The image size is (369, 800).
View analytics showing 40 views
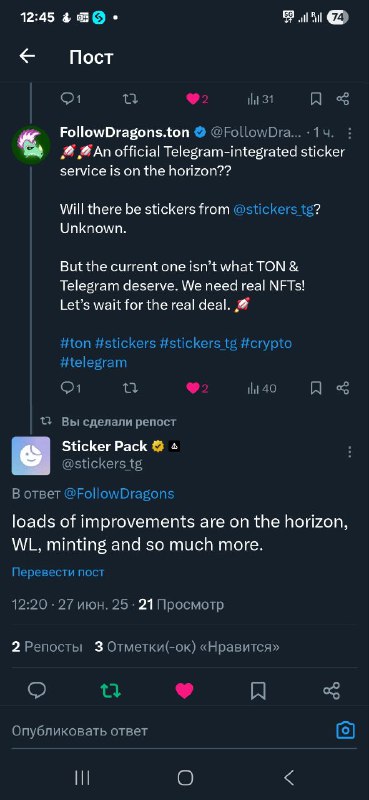pyautogui.click(x=262, y=388)
